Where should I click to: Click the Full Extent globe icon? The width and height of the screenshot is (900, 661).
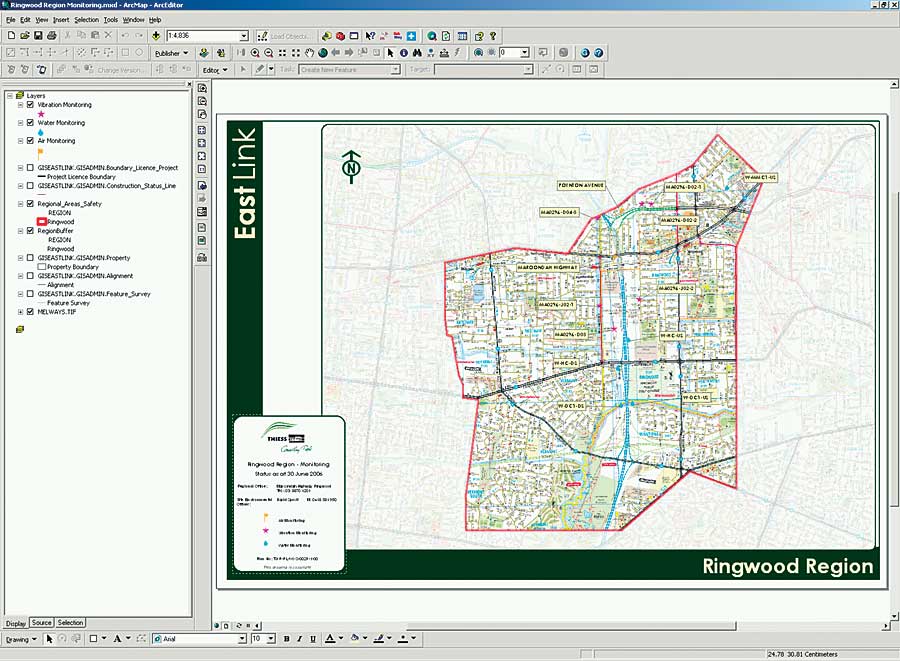(323, 52)
